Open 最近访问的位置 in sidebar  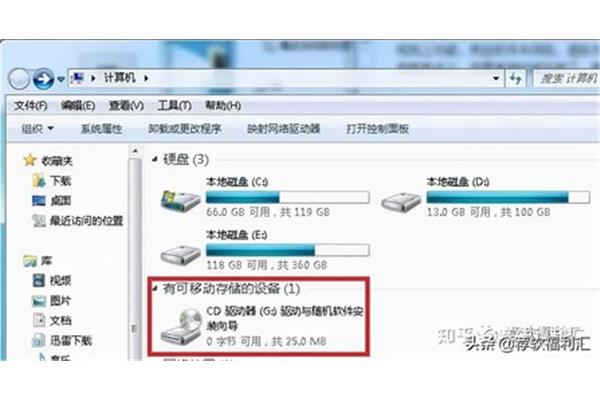click(78, 220)
